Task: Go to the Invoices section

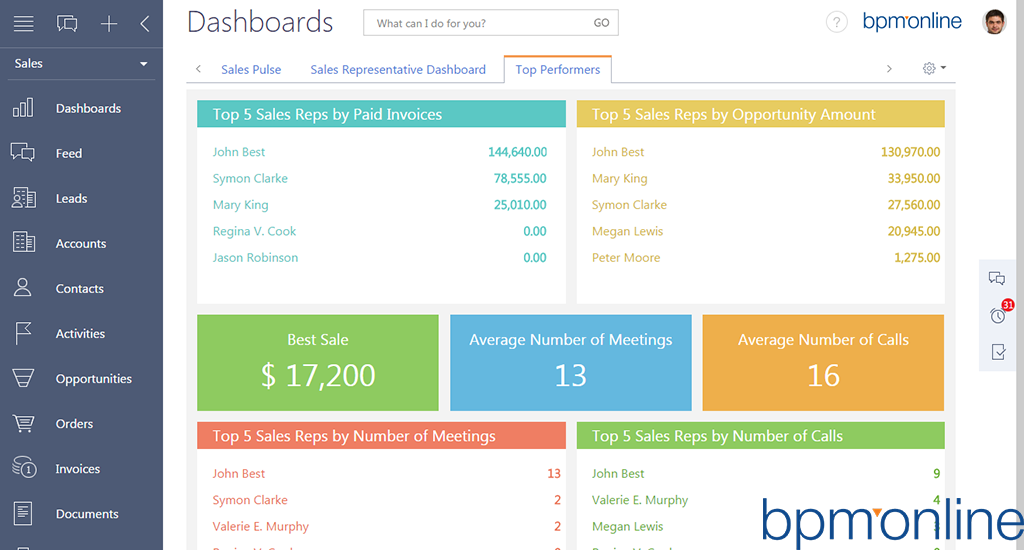Action: click(x=77, y=469)
